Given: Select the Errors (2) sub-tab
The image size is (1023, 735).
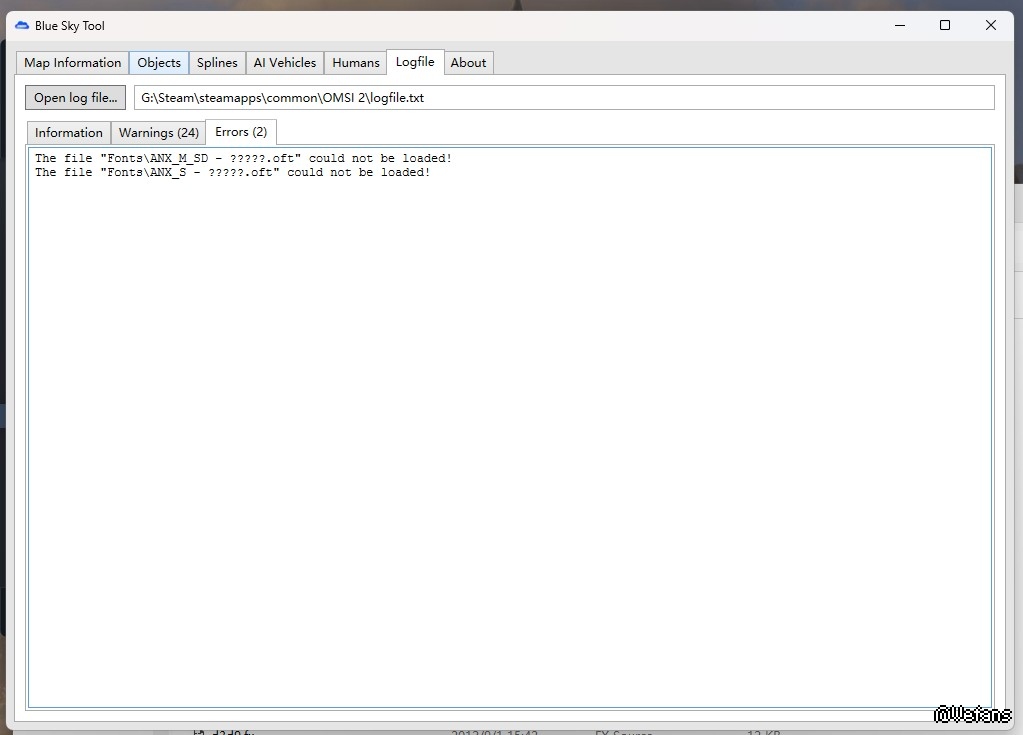Looking at the screenshot, I should 241,132.
